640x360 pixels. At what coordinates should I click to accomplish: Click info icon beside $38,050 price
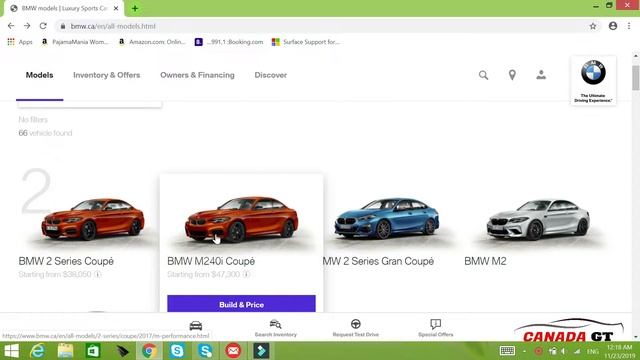click(98, 274)
